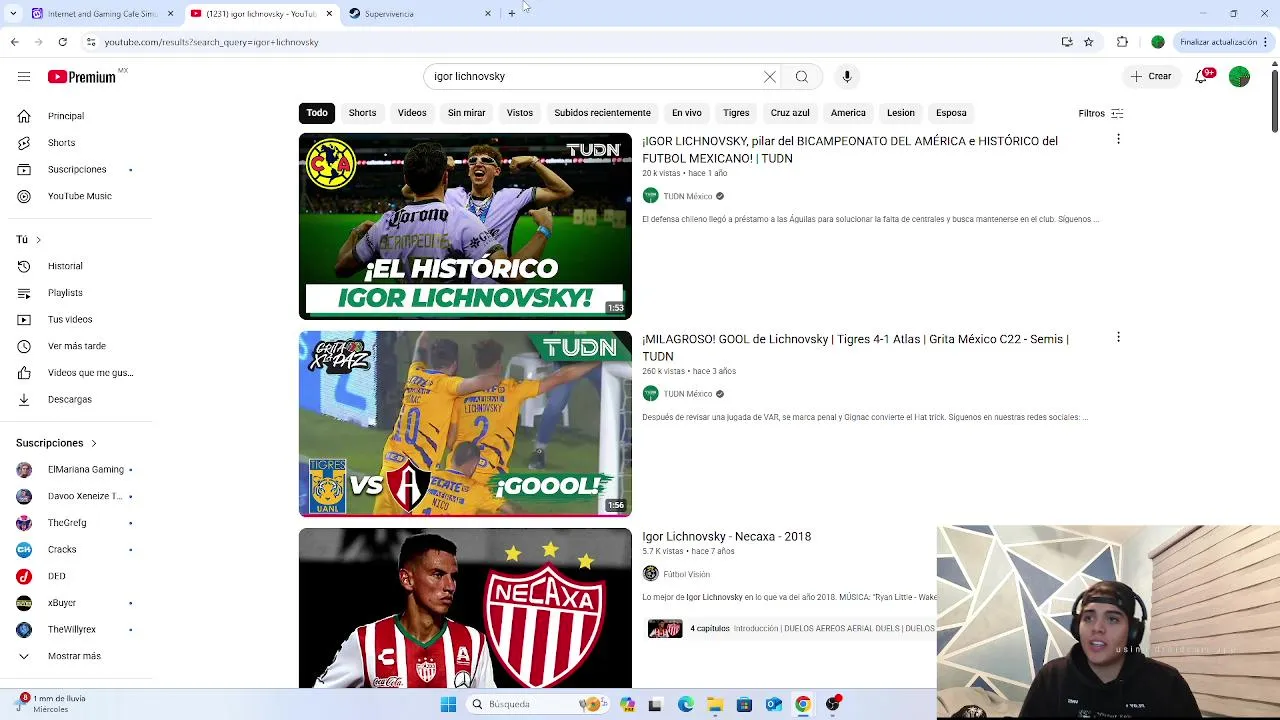1280x720 pixels.
Task: Open options menu for IGOR LICHNOVSKY pilar video
Action: point(1118,139)
